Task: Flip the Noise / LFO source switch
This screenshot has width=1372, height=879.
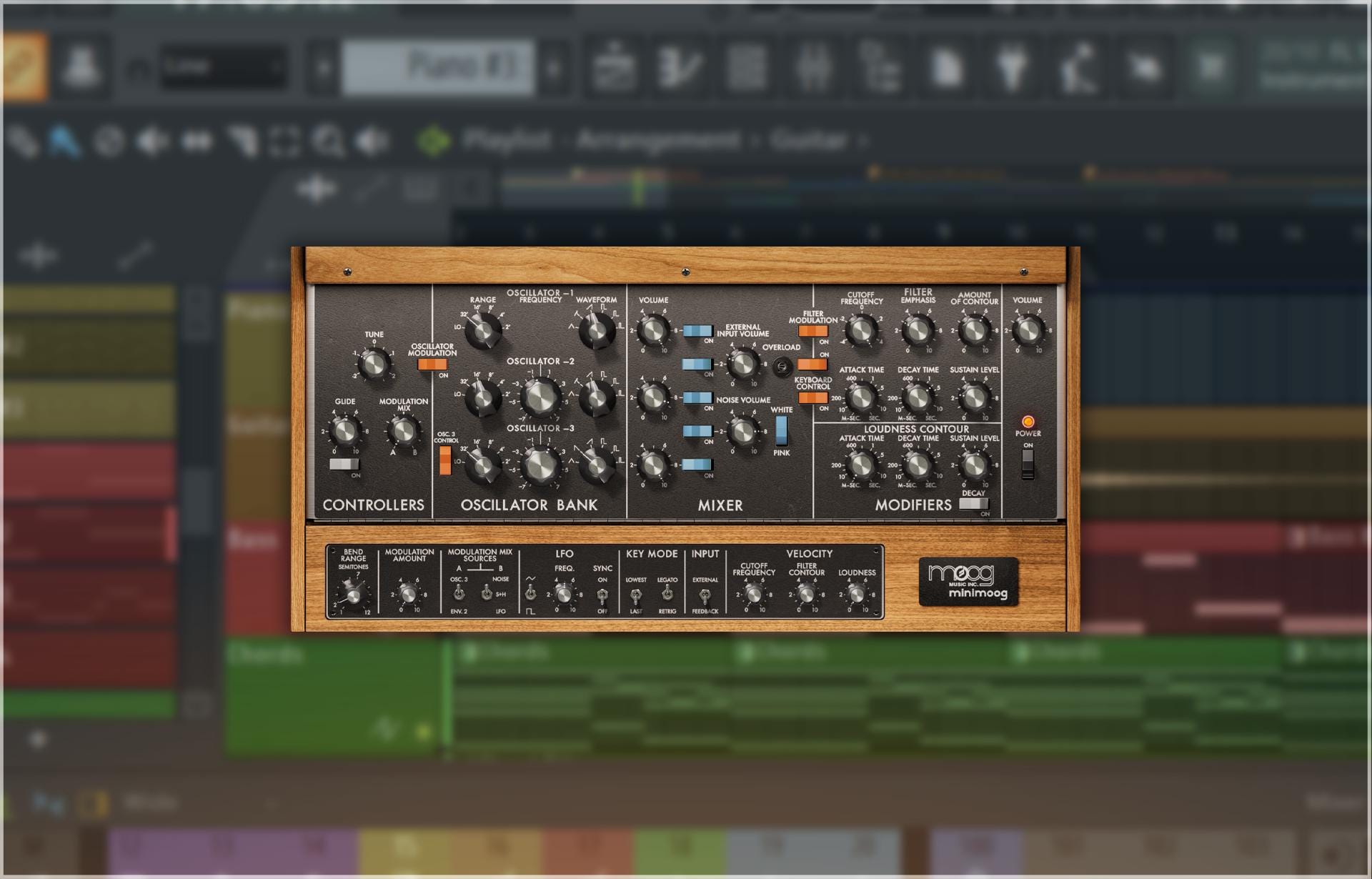Action: 486,594
